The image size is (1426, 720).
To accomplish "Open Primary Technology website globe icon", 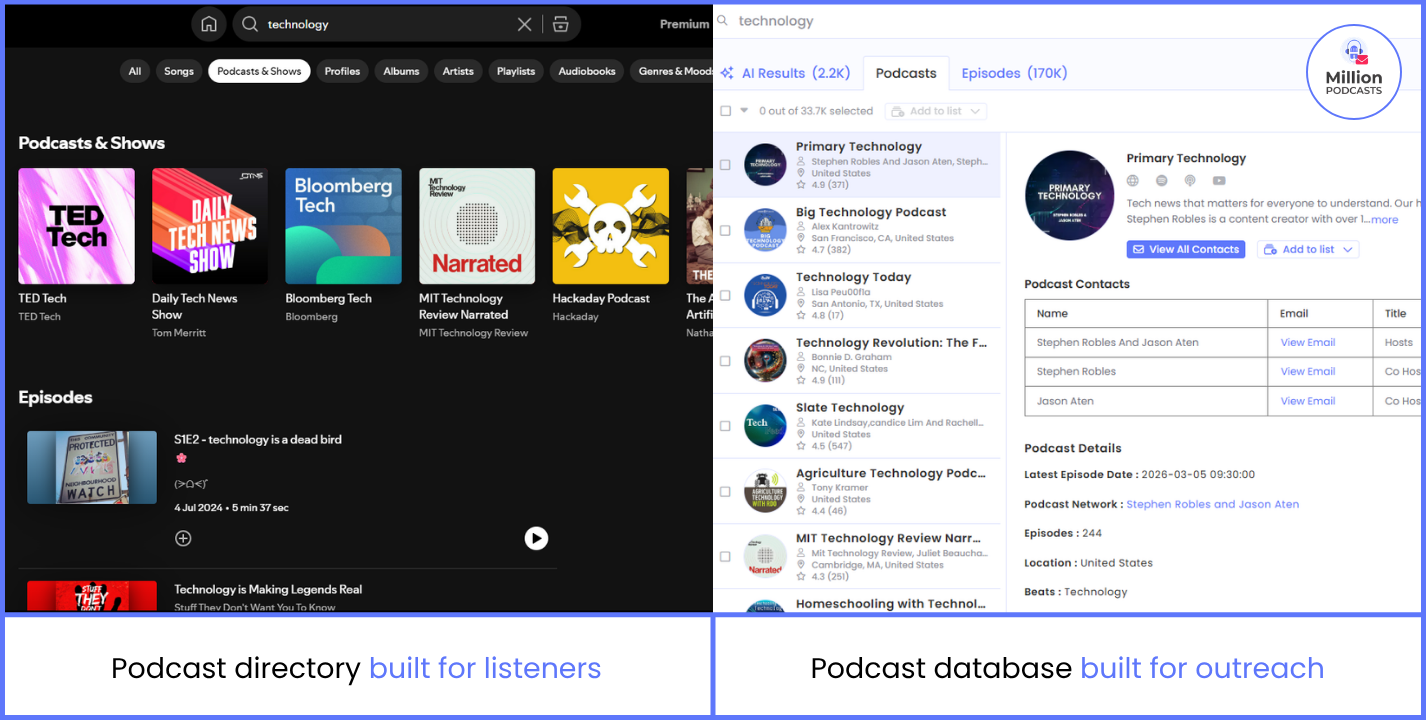I will point(1133,181).
